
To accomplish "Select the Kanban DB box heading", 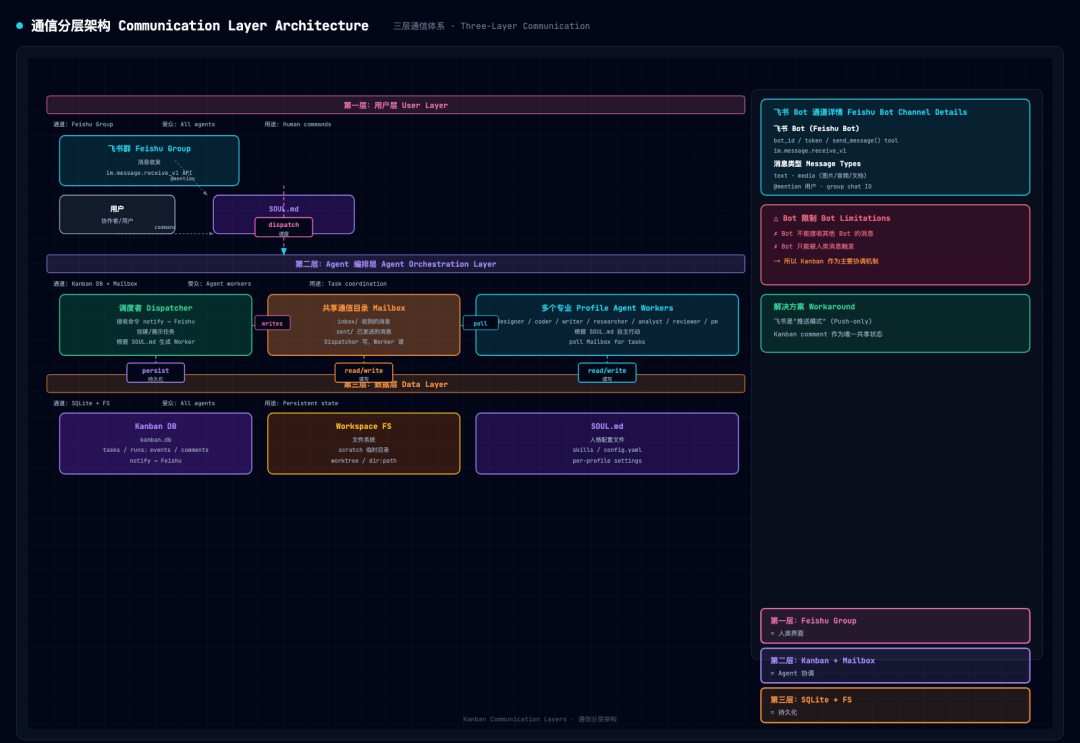I will pos(156,426).
